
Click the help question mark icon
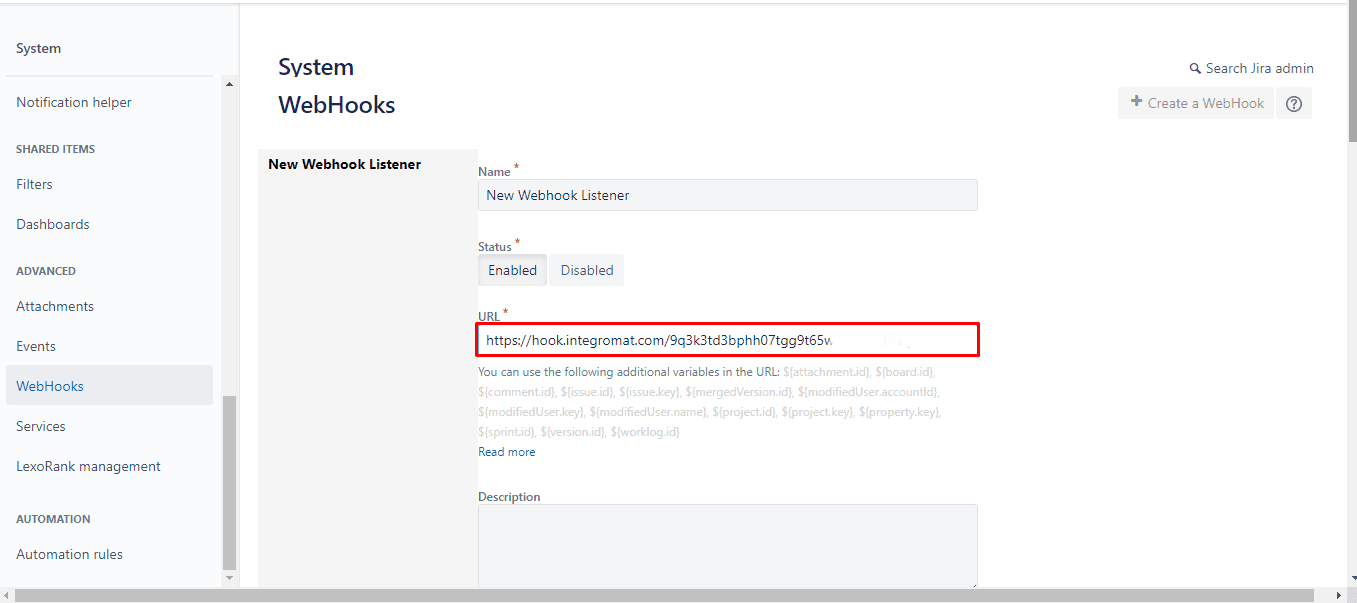coord(1293,103)
